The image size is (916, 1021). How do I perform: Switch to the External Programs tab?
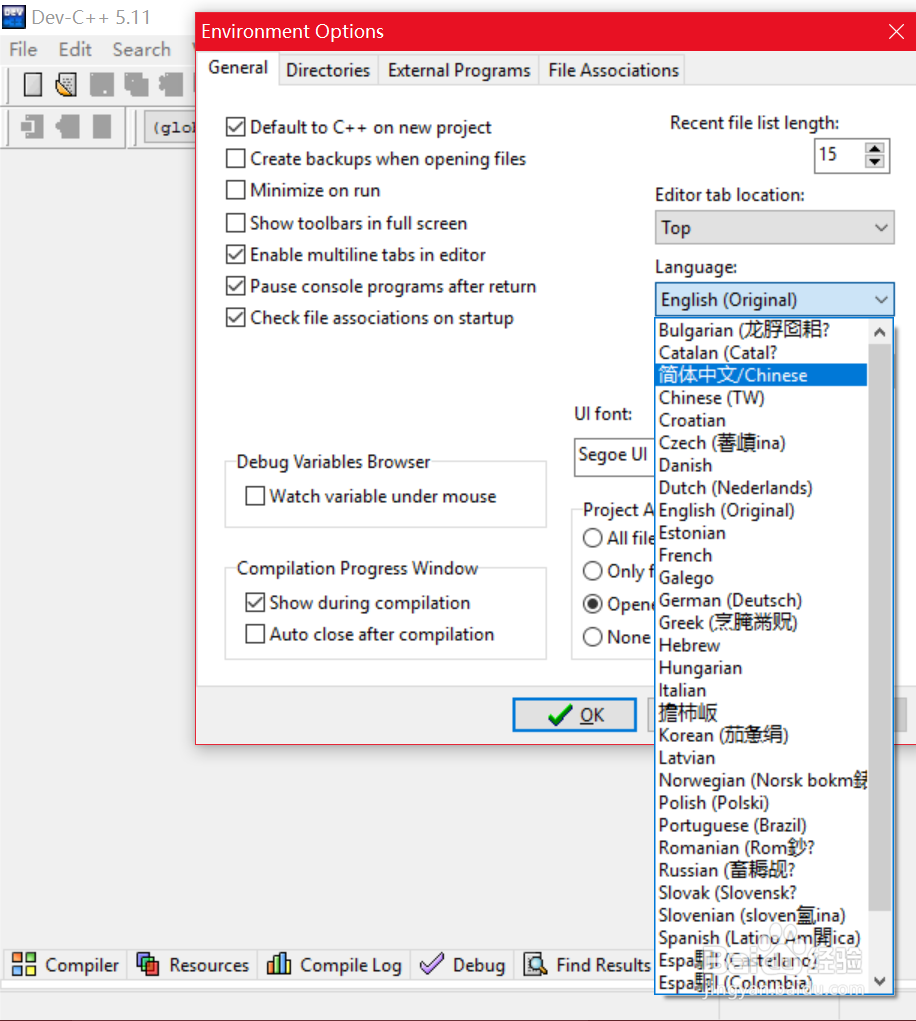459,70
